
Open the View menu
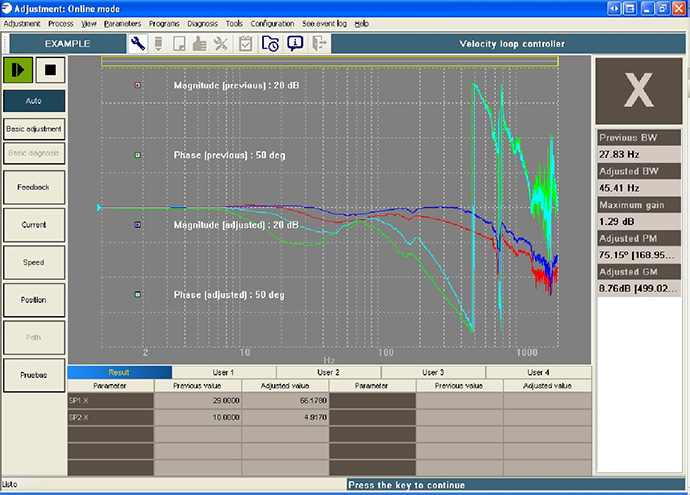pos(89,24)
